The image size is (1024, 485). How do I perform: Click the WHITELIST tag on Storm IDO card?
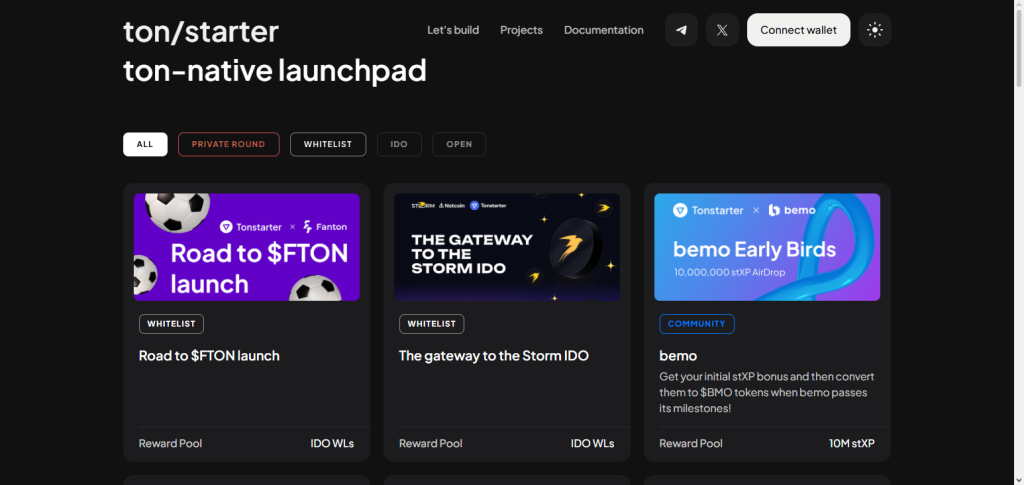tap(432, 324)
